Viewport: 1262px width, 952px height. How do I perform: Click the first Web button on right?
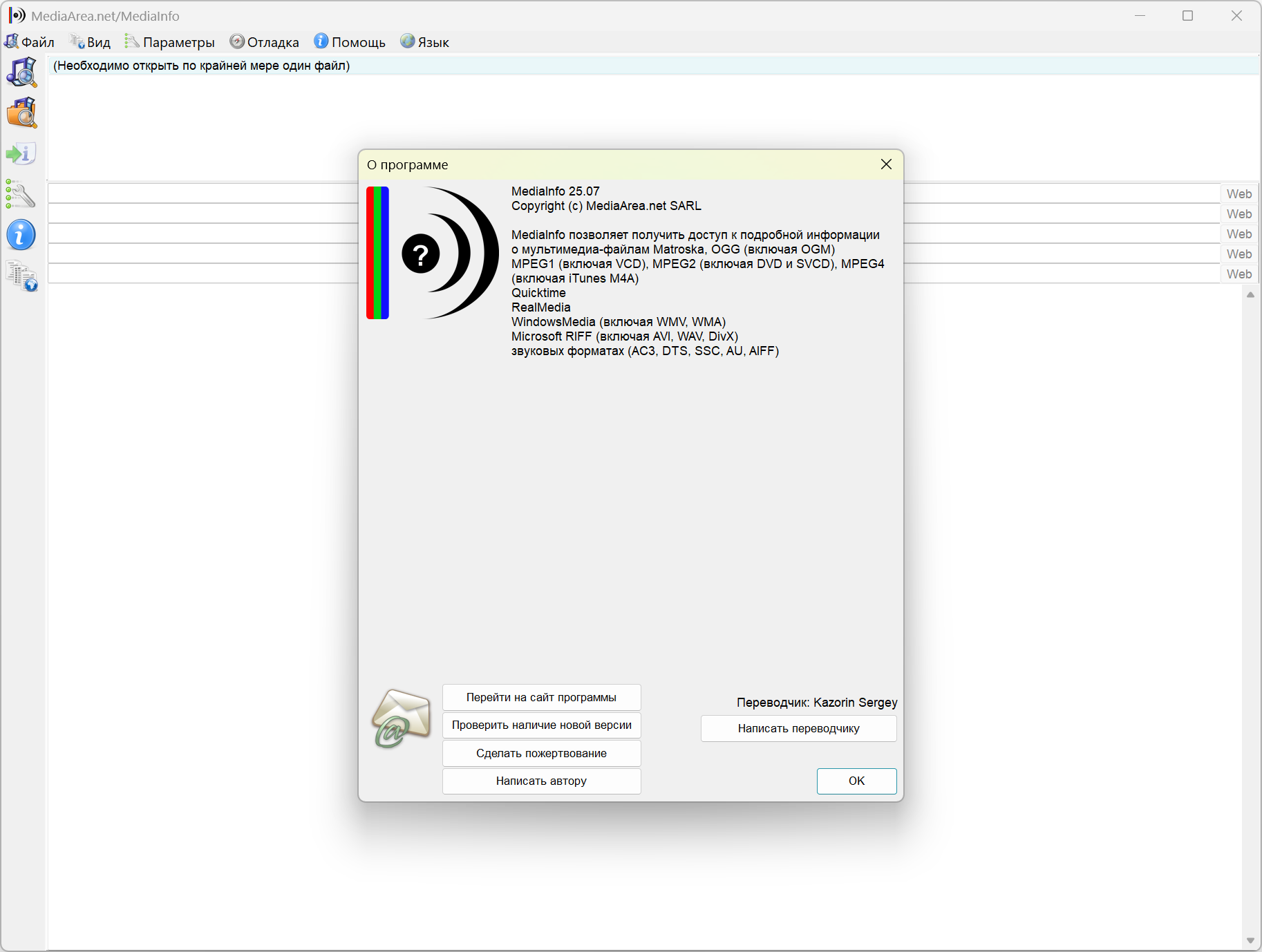pos(1239,194)
